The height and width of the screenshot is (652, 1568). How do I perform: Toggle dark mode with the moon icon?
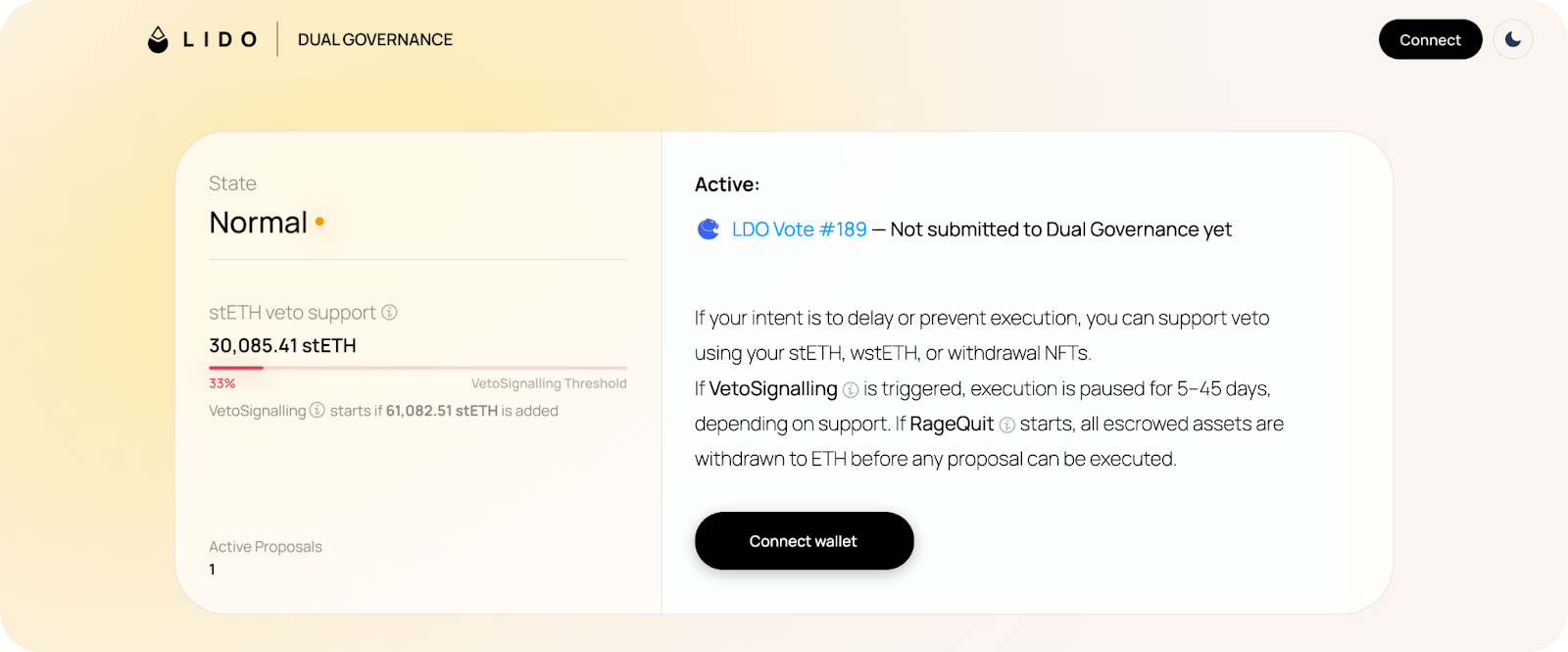tap(1513, 39)
